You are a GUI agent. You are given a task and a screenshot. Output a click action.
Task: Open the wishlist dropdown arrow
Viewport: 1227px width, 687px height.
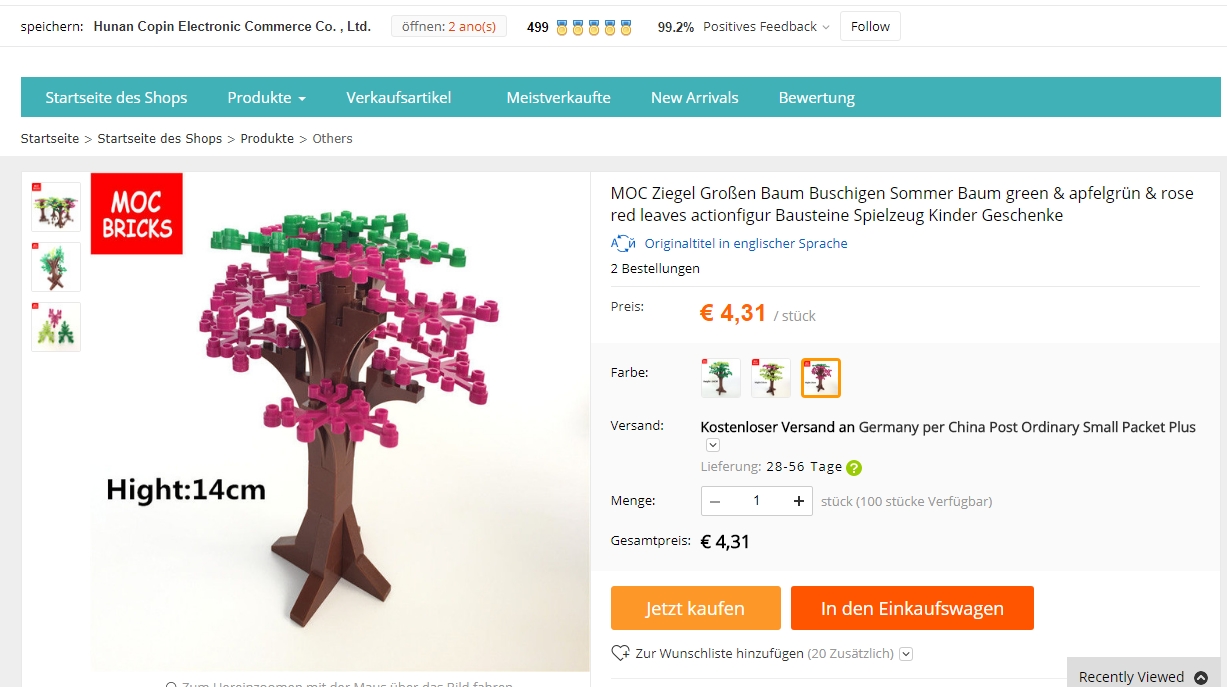click(x=906, y=654)
